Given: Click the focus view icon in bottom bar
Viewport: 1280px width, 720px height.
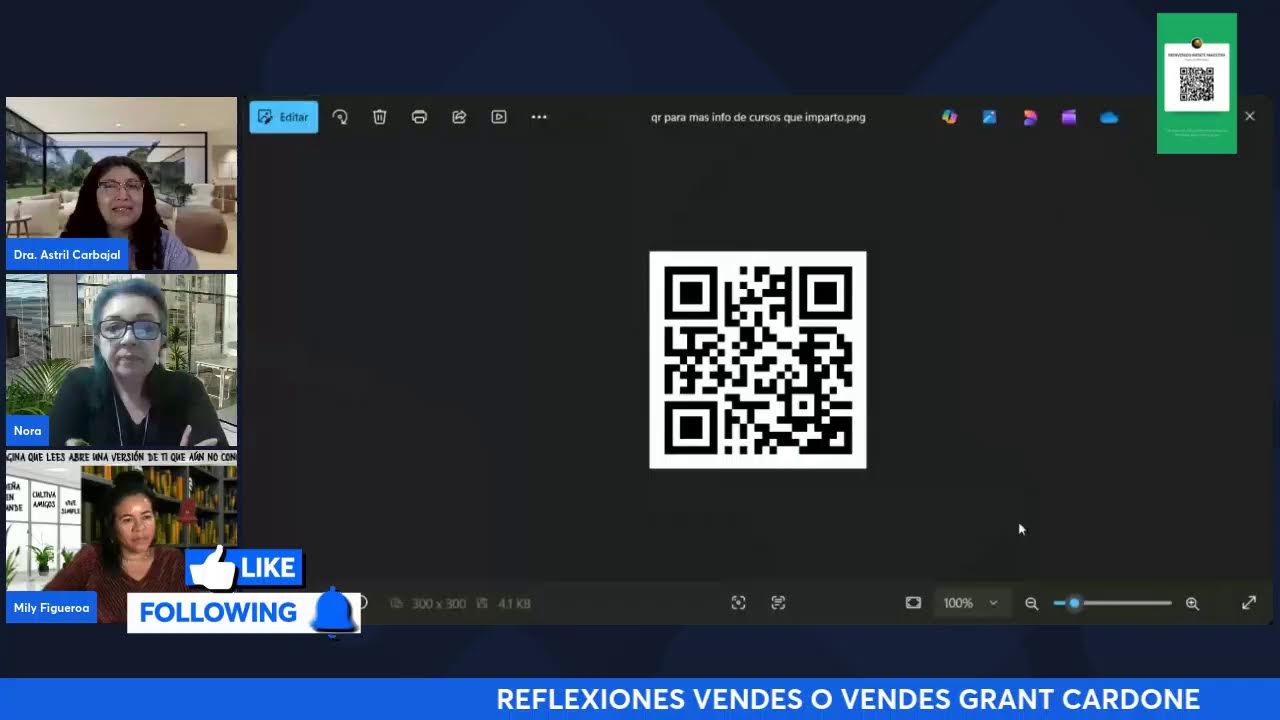Looking at the screenshot, I should coord(738,603).
